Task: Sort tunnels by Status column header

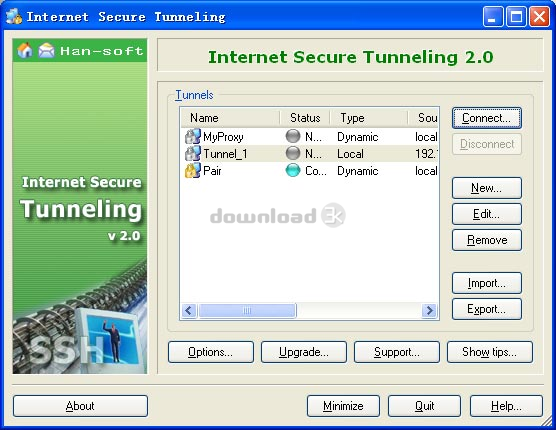Action: [305, 118]
